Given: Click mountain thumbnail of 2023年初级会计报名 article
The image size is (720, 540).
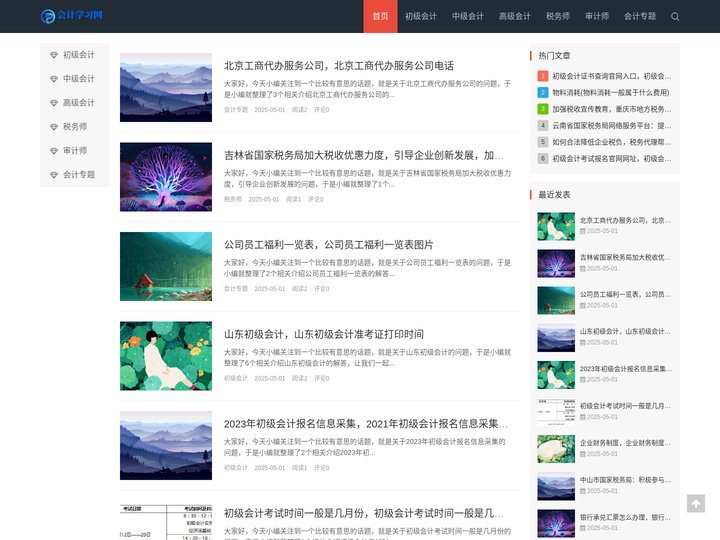Looking at the screenshot, I should pos(166,445).
